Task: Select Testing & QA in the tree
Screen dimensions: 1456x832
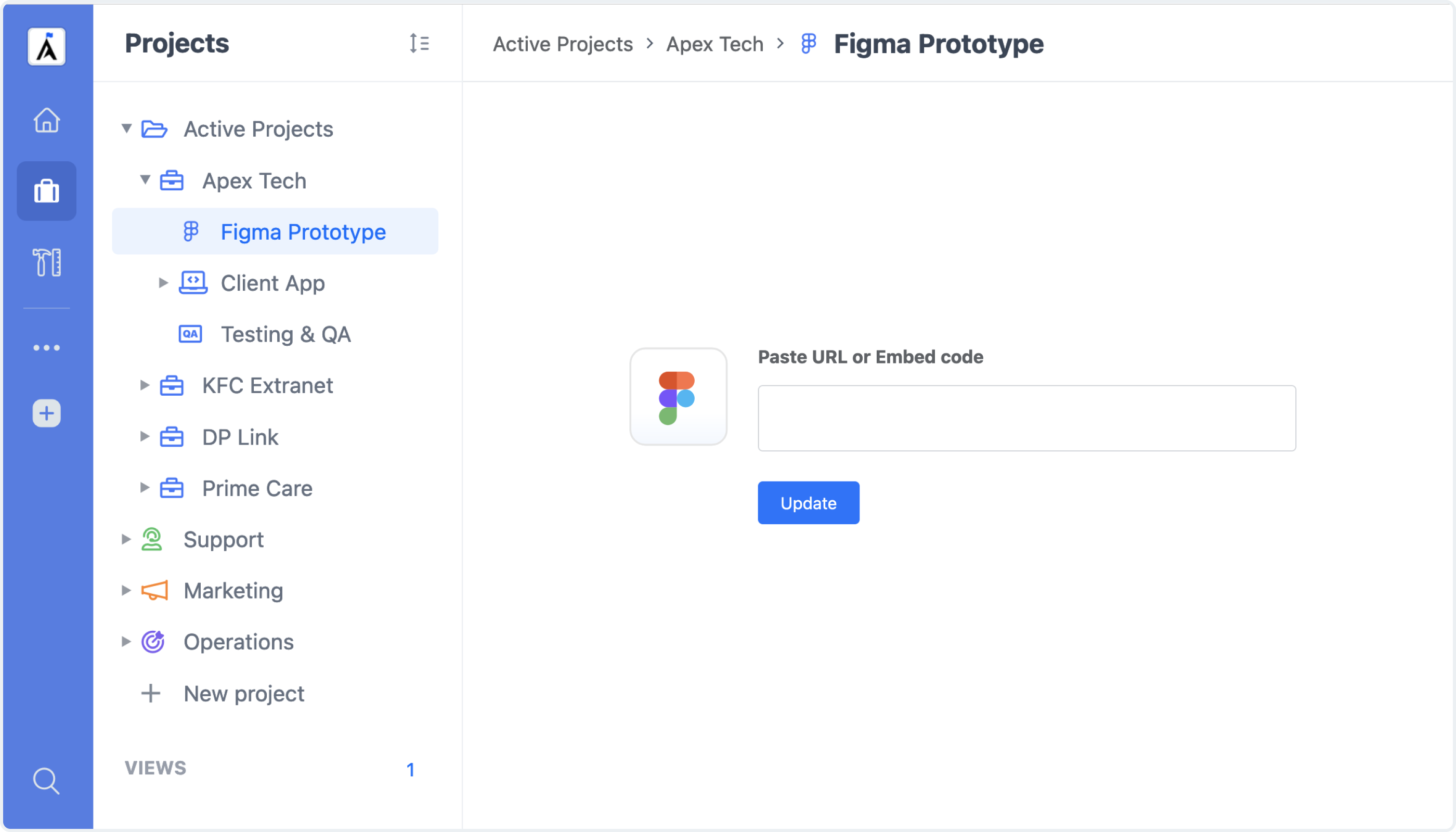Action: point(285,334)
